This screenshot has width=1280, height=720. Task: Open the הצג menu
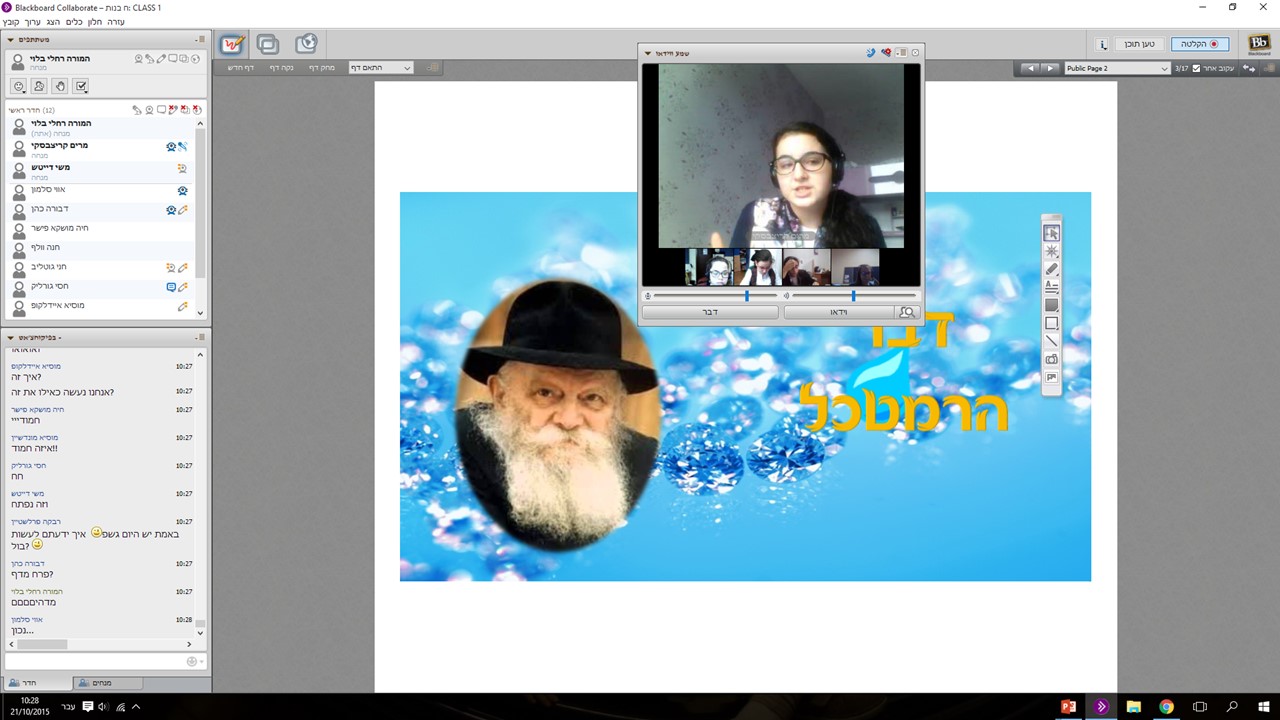click(x=53, y=21)
